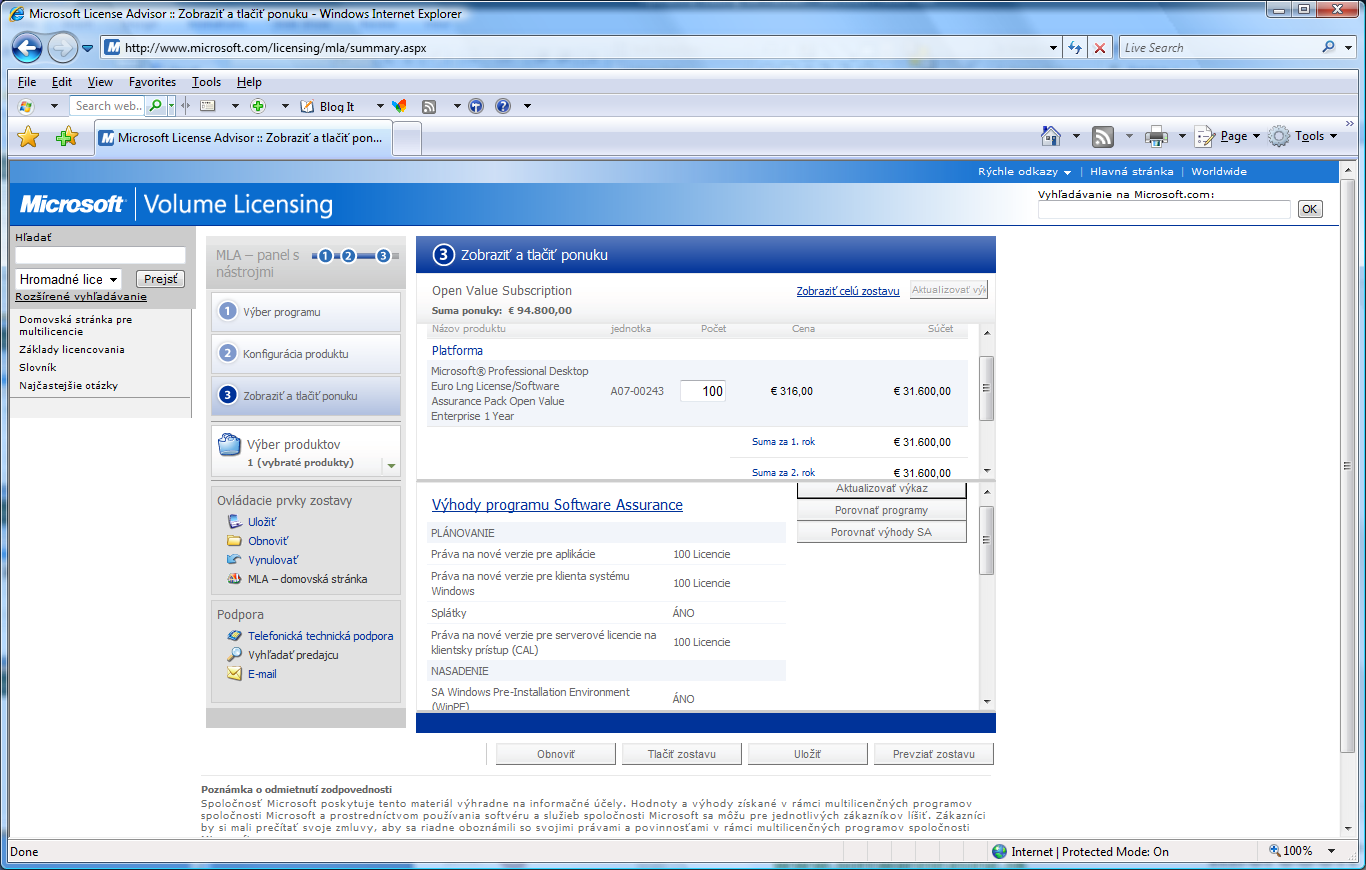Open the address bar history dropdown

pyautogui.click(x=1054, y=48)
